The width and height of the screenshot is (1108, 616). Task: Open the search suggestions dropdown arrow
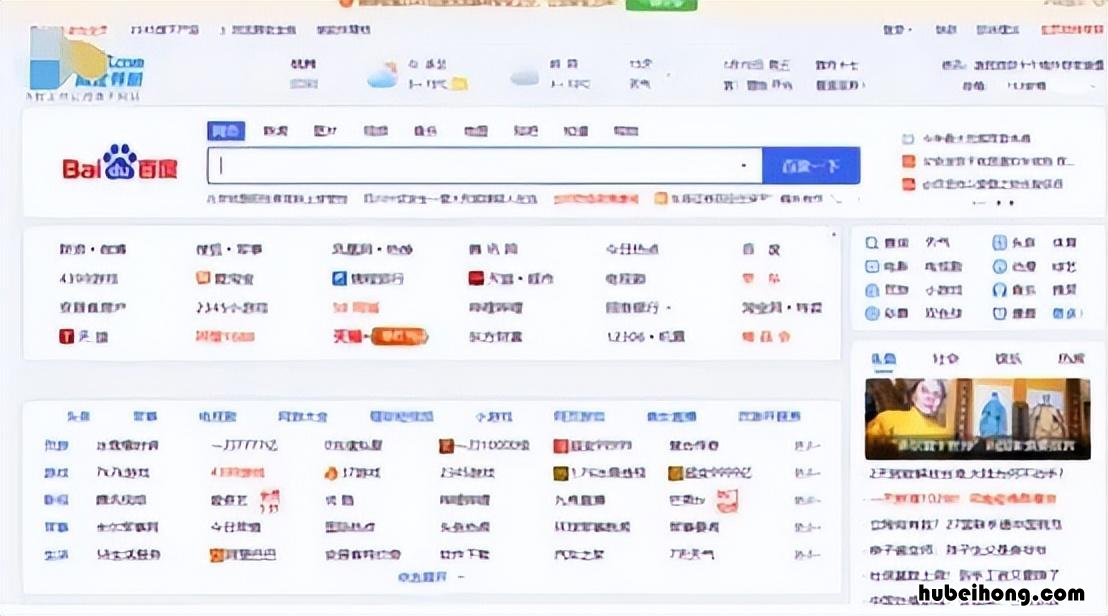[x=743, y=165]
